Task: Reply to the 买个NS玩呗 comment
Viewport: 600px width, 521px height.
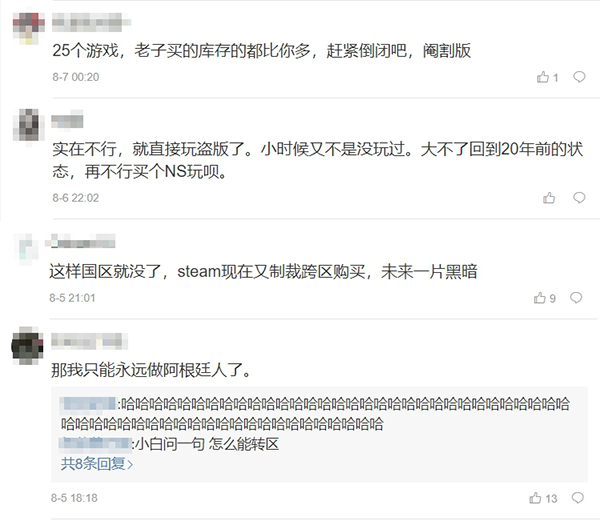Action: 579,197
